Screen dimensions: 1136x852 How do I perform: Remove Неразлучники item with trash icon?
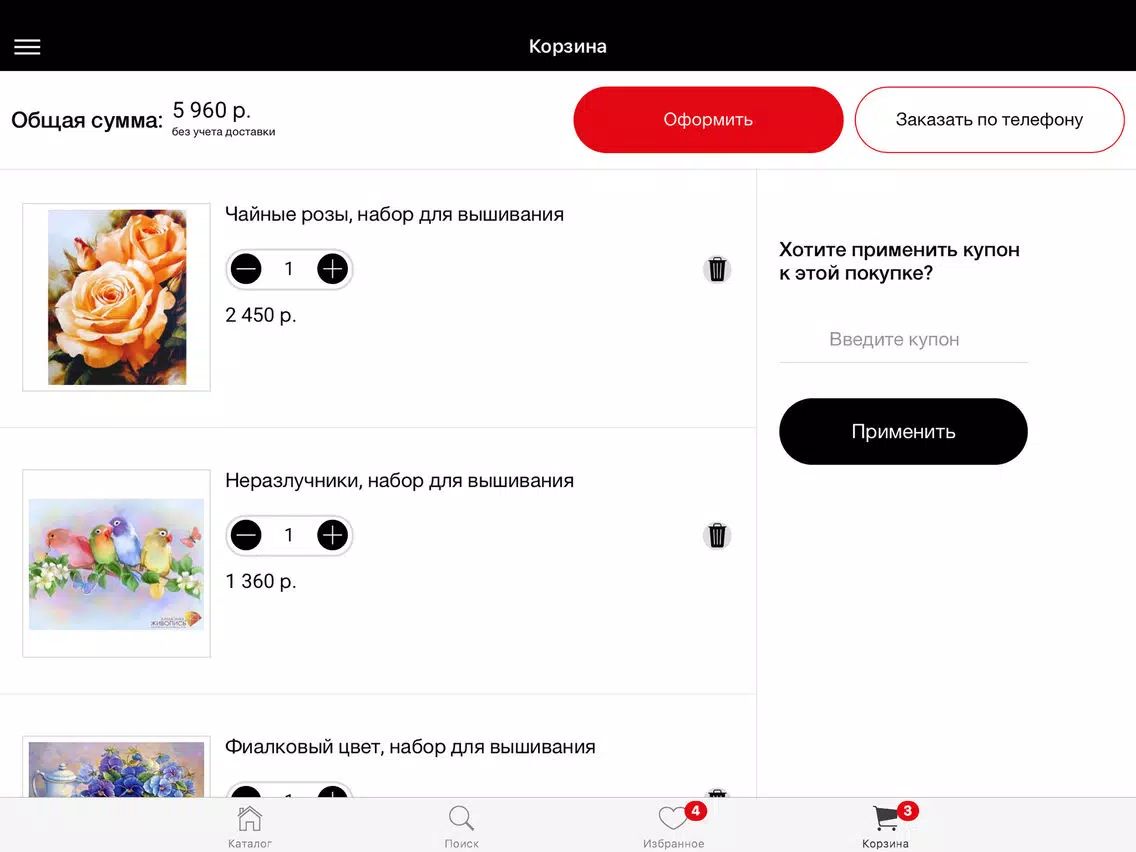[717, 535]
